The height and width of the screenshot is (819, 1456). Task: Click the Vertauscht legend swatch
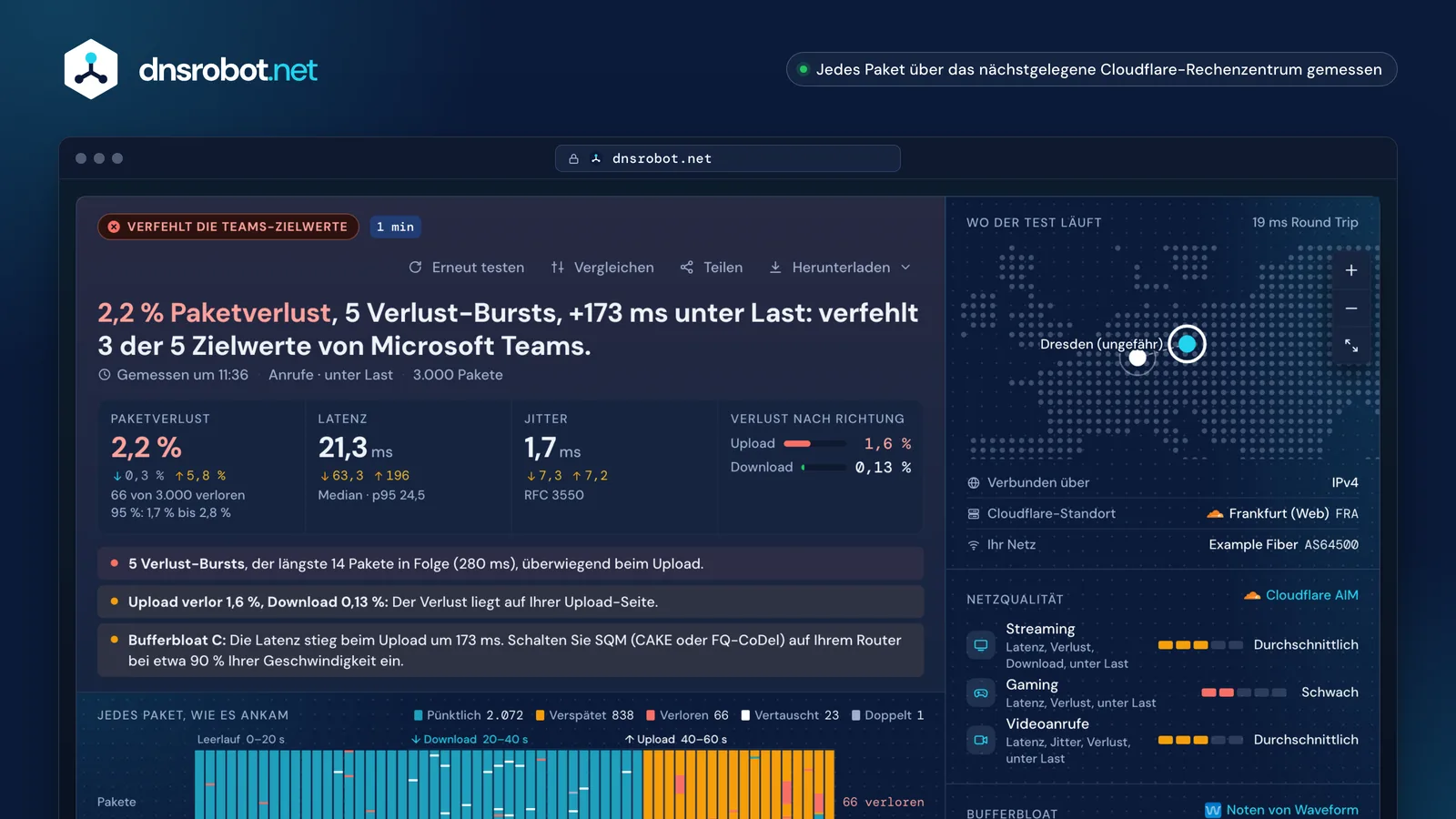click(x=745, y=715)
